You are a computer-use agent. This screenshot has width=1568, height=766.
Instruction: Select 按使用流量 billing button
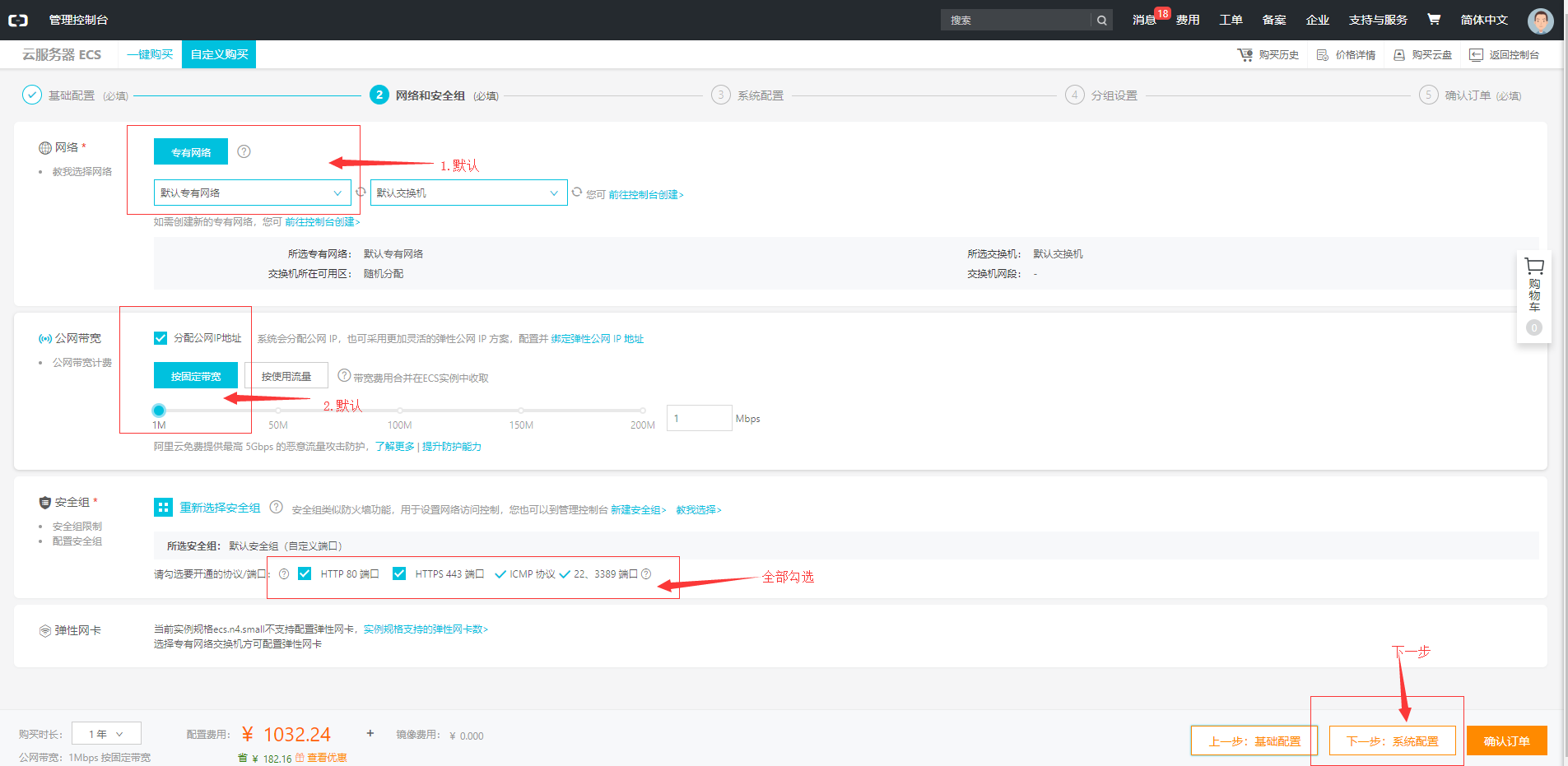286,376
